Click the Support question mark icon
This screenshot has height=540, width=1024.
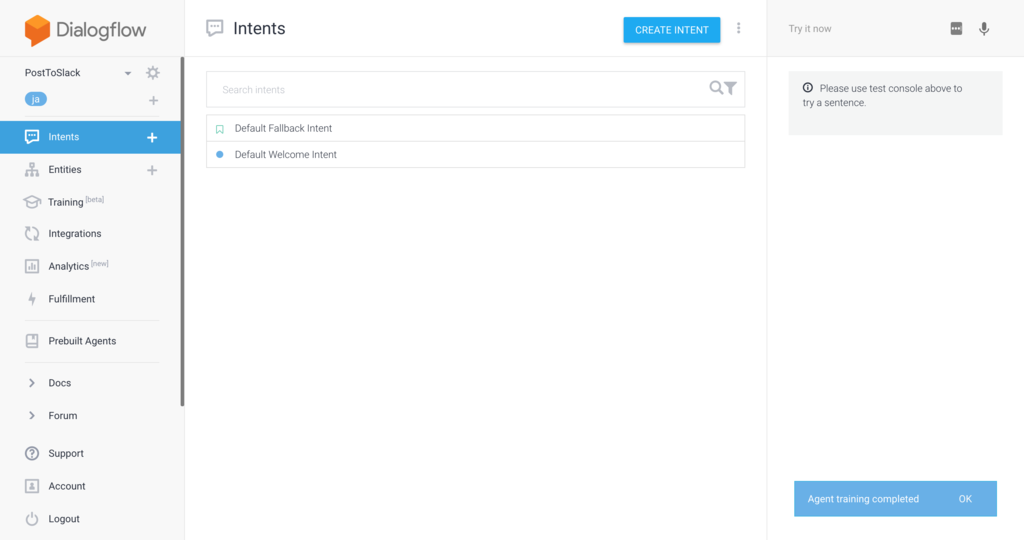(31, 453)
